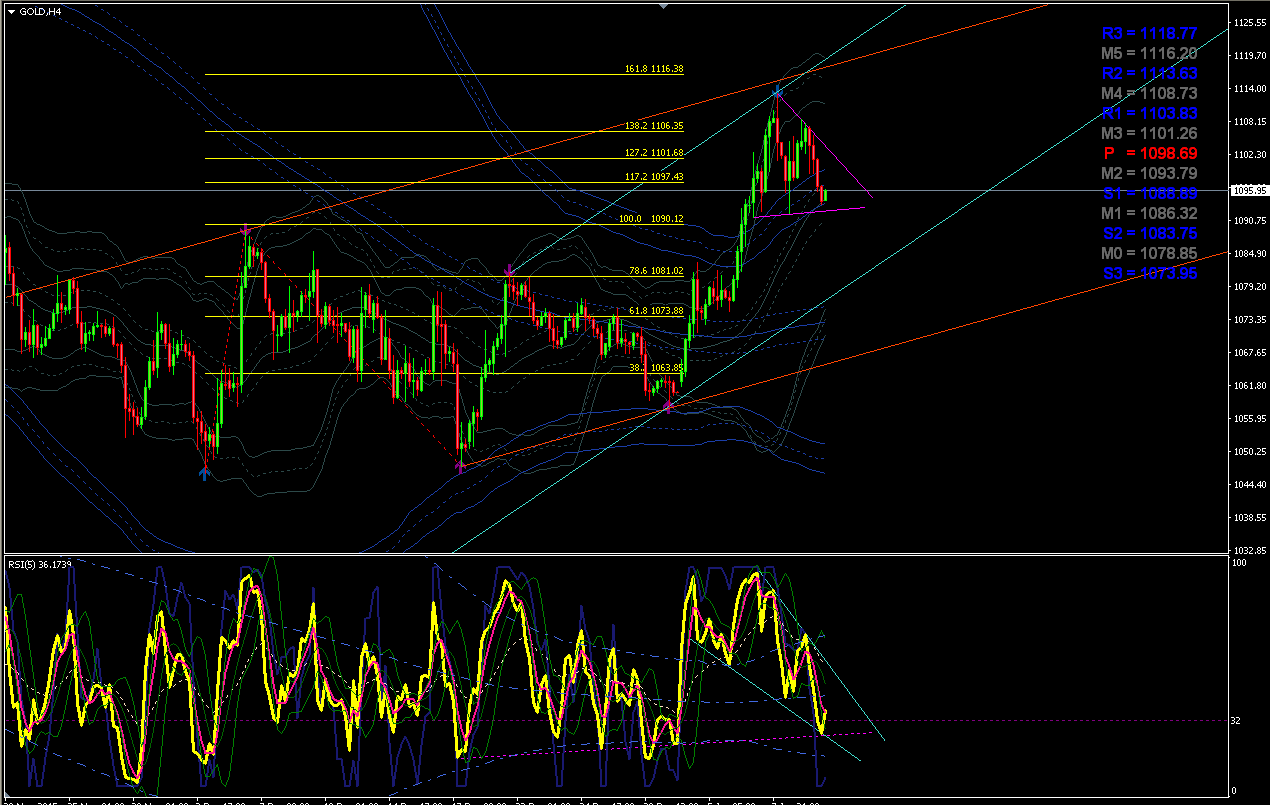Click the 138.2 1106.35 Fibonacci label
This screenshot has height=805, width=1270.
click(653, 126)
